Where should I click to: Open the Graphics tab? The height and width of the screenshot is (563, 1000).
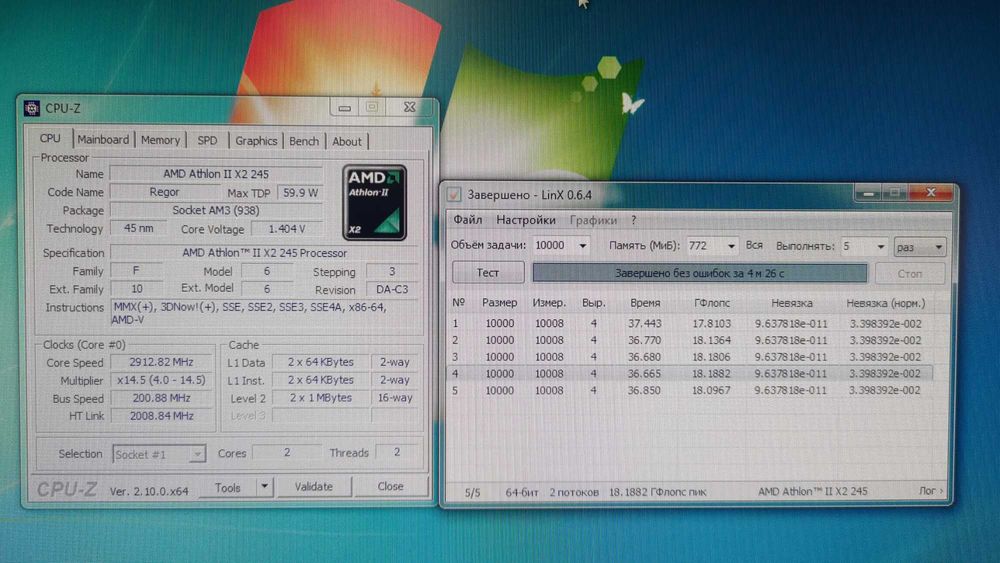256,141
